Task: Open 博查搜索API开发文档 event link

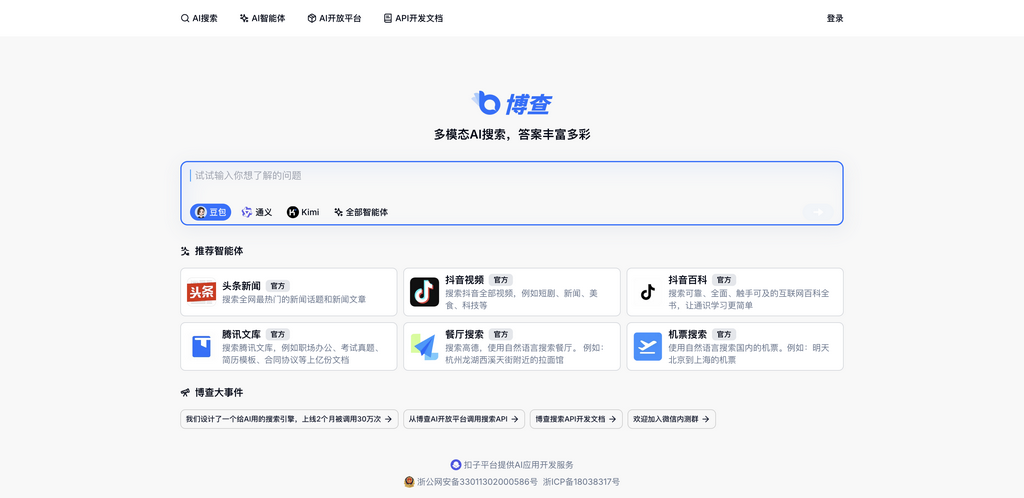Action: click(576, 419)
